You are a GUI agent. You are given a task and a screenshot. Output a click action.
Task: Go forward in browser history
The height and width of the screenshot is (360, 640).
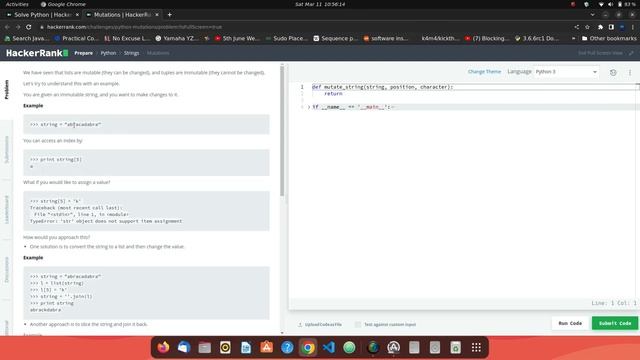click(18, 27)
